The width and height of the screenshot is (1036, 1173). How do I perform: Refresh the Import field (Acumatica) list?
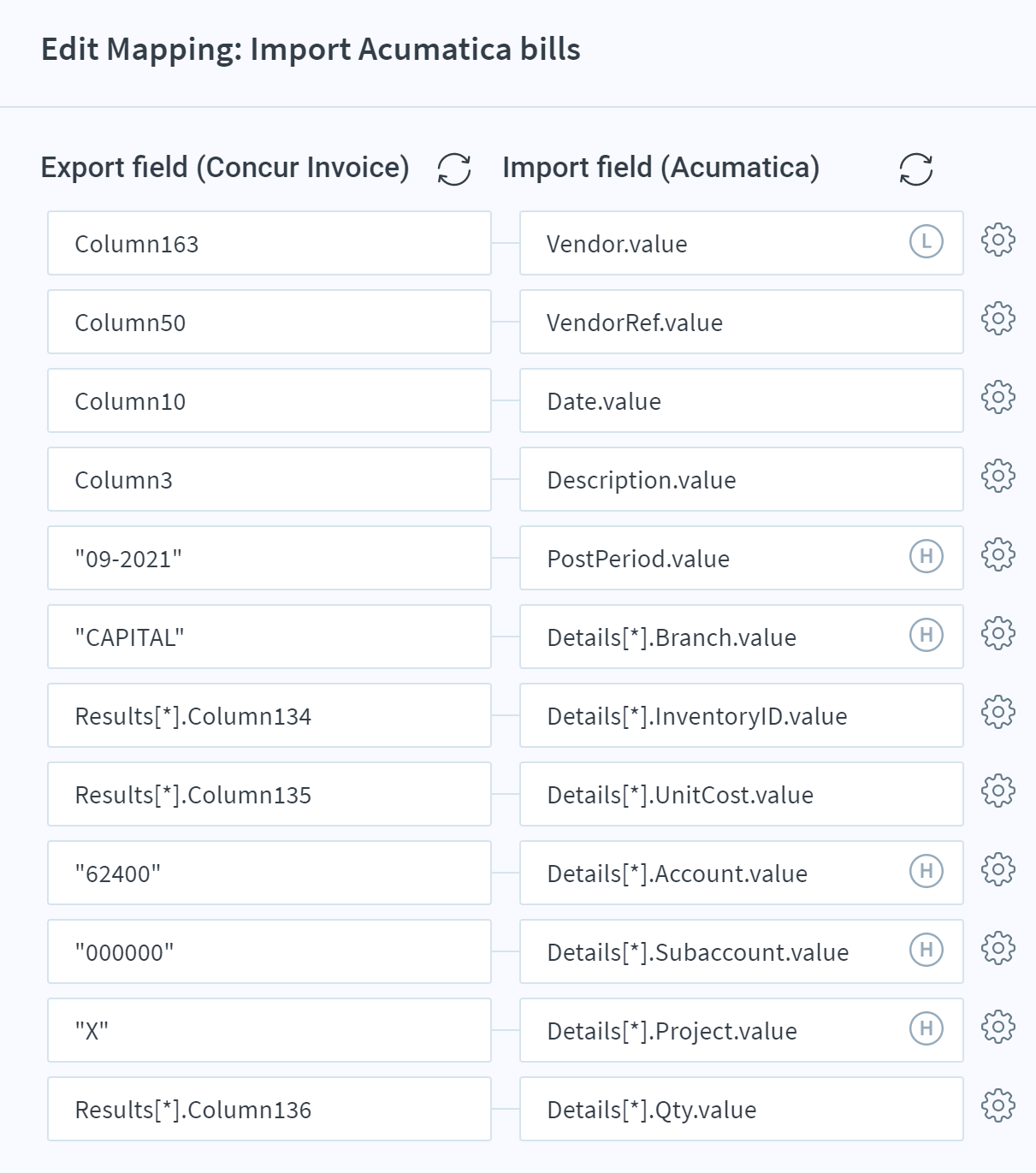(x=916, y=169)
